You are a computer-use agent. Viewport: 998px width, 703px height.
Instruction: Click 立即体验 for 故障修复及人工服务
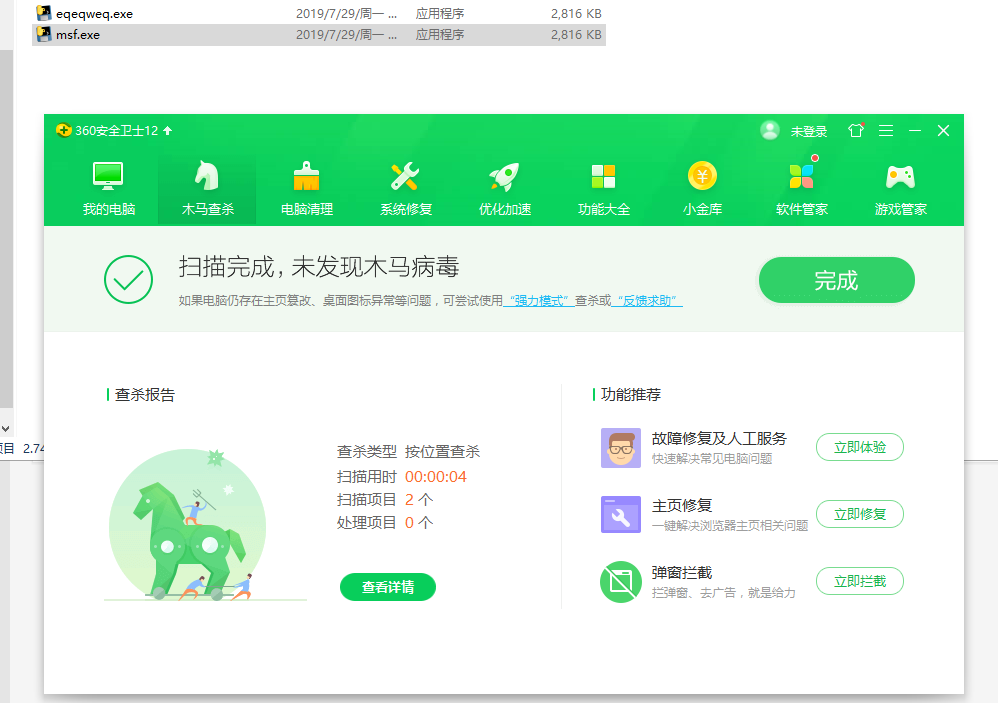(x=860, y=447)
